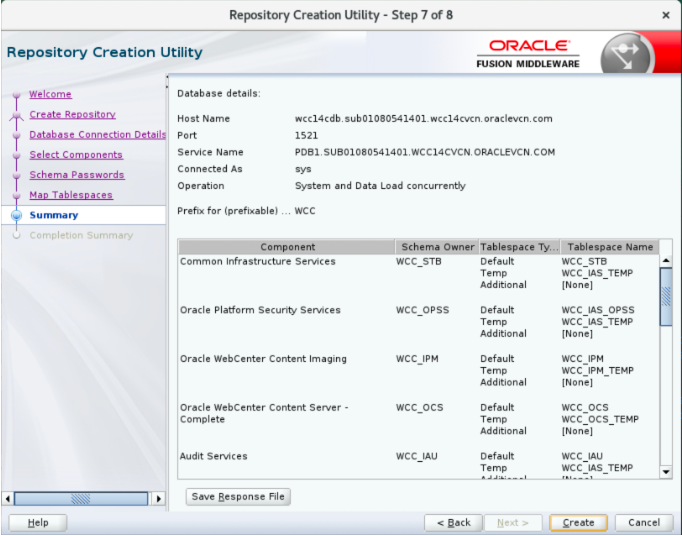Viewport: 682px width, 536px height.
Task: Click the Create button
Action: point(578,523)
